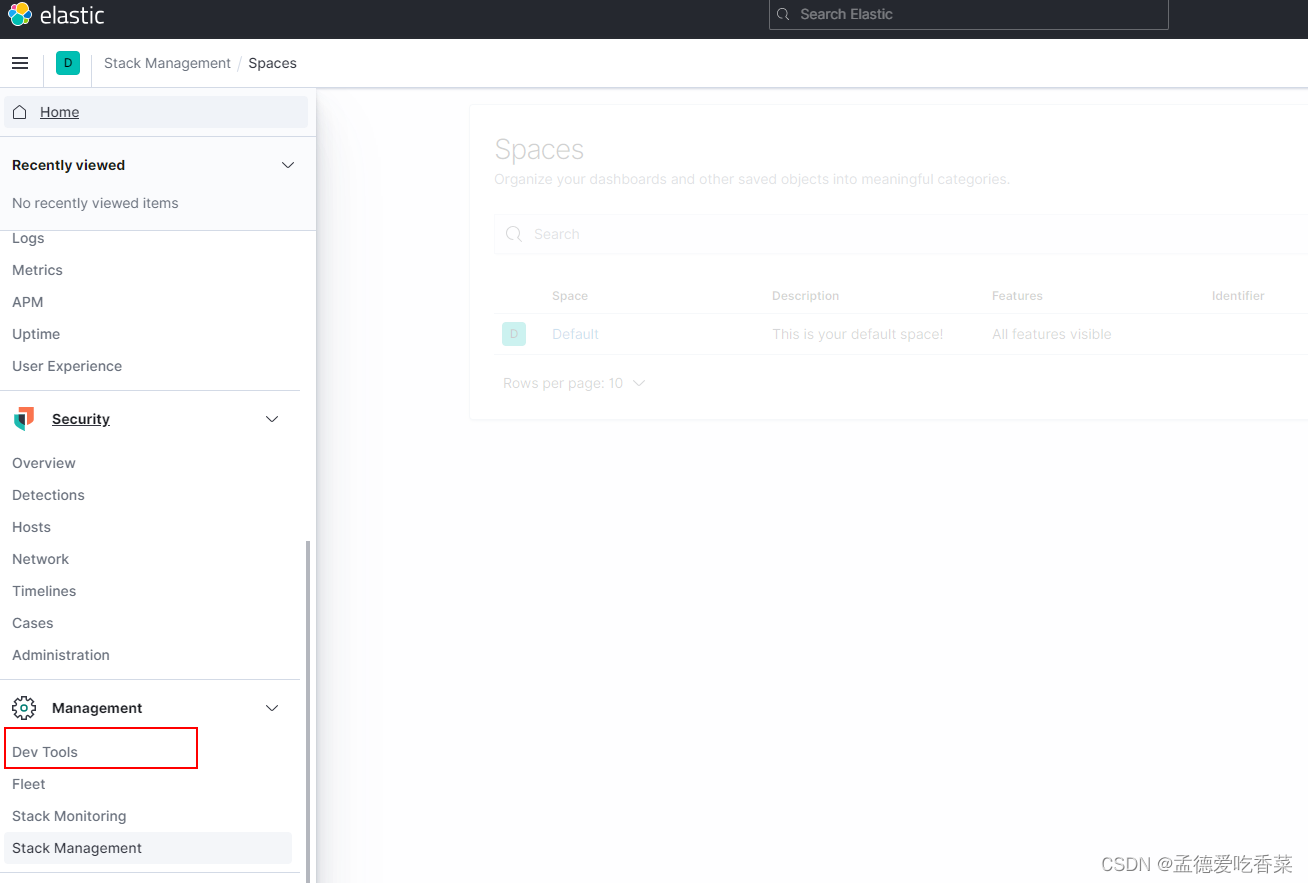Open Timelines under Security
Viewport: 1308px width, 883px height.
pyautogui.click(x=44, y=591)
